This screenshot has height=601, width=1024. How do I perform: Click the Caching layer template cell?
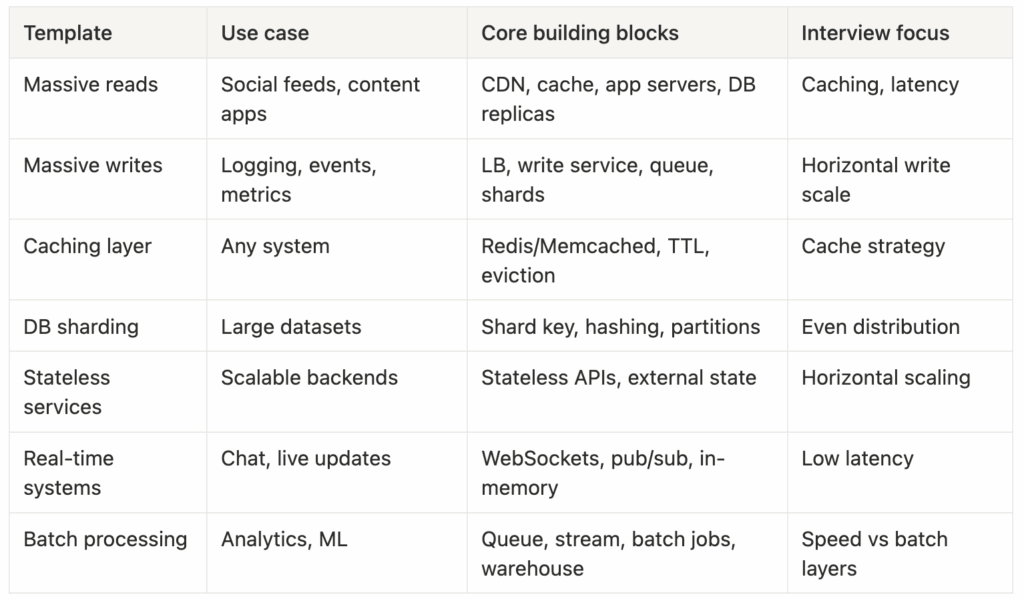(88, 247)
